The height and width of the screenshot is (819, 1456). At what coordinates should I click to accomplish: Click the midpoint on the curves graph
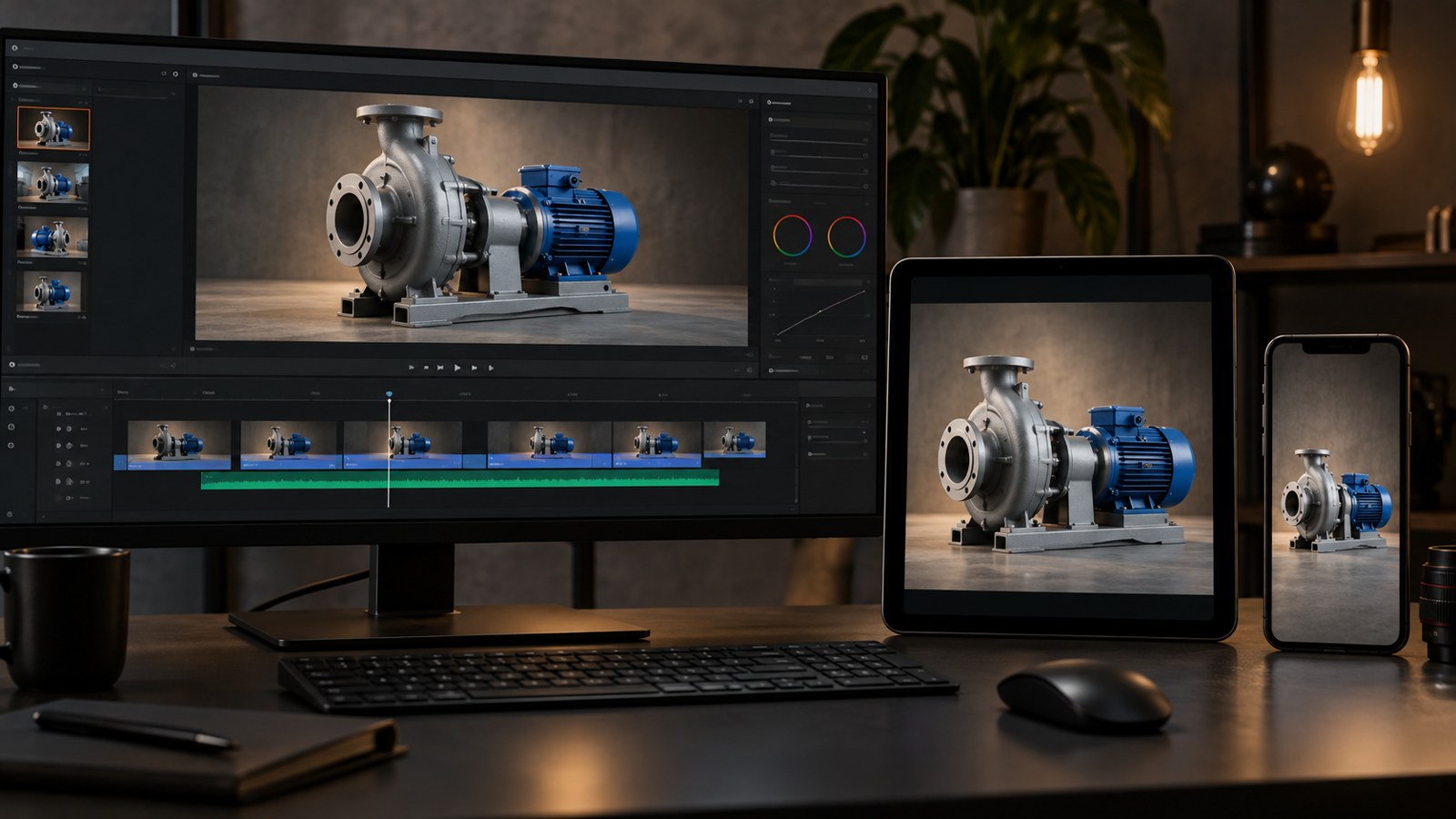pyautogui.click(x=819, y=311)
